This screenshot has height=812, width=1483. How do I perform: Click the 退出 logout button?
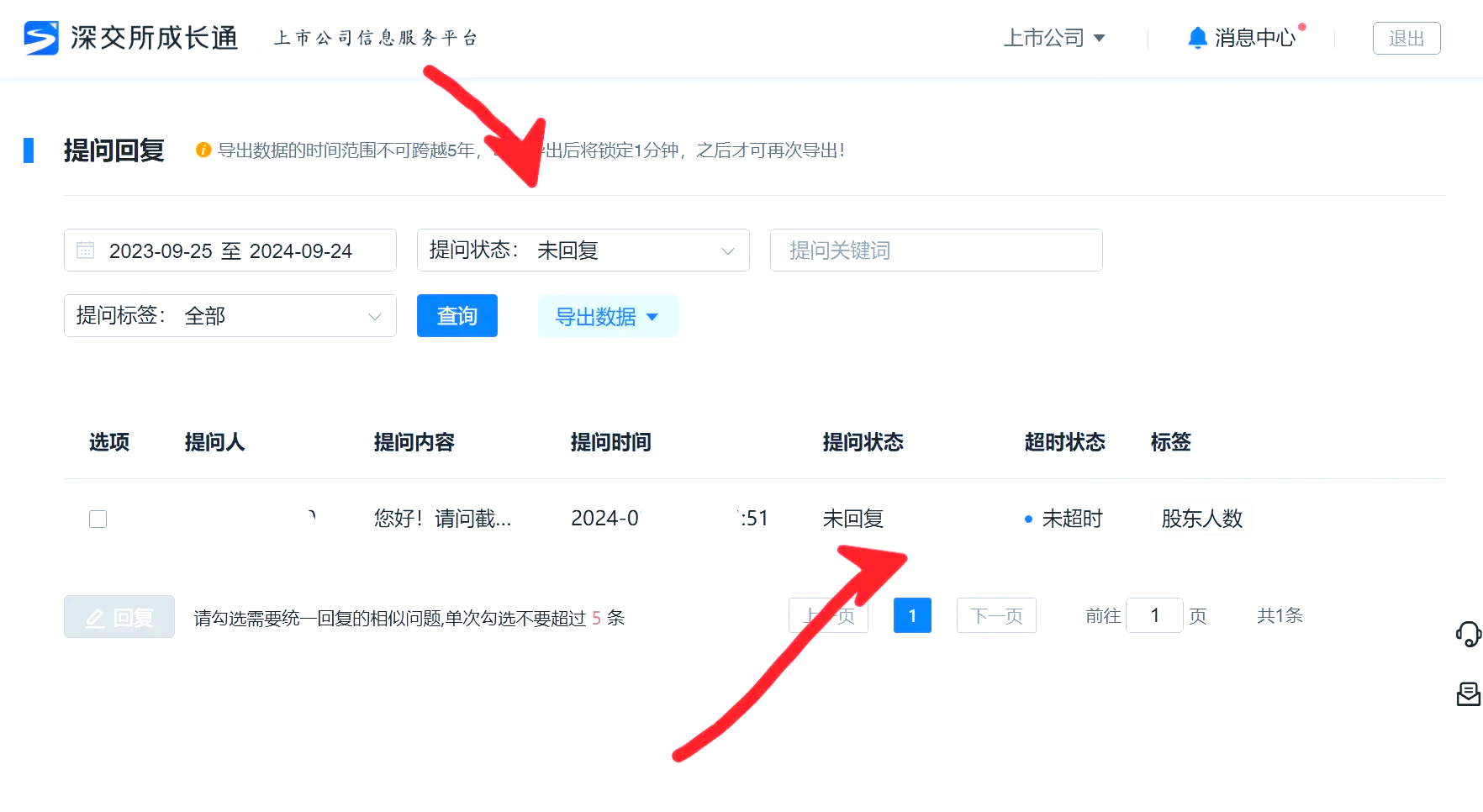(1406, 37)
